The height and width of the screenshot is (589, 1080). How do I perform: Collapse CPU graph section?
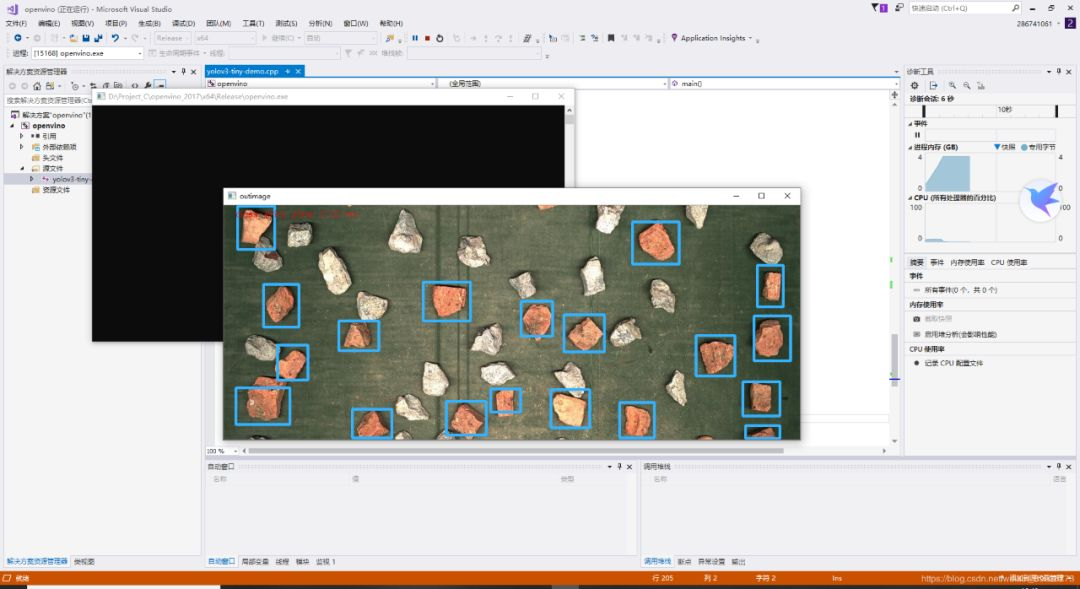[910, 198]
